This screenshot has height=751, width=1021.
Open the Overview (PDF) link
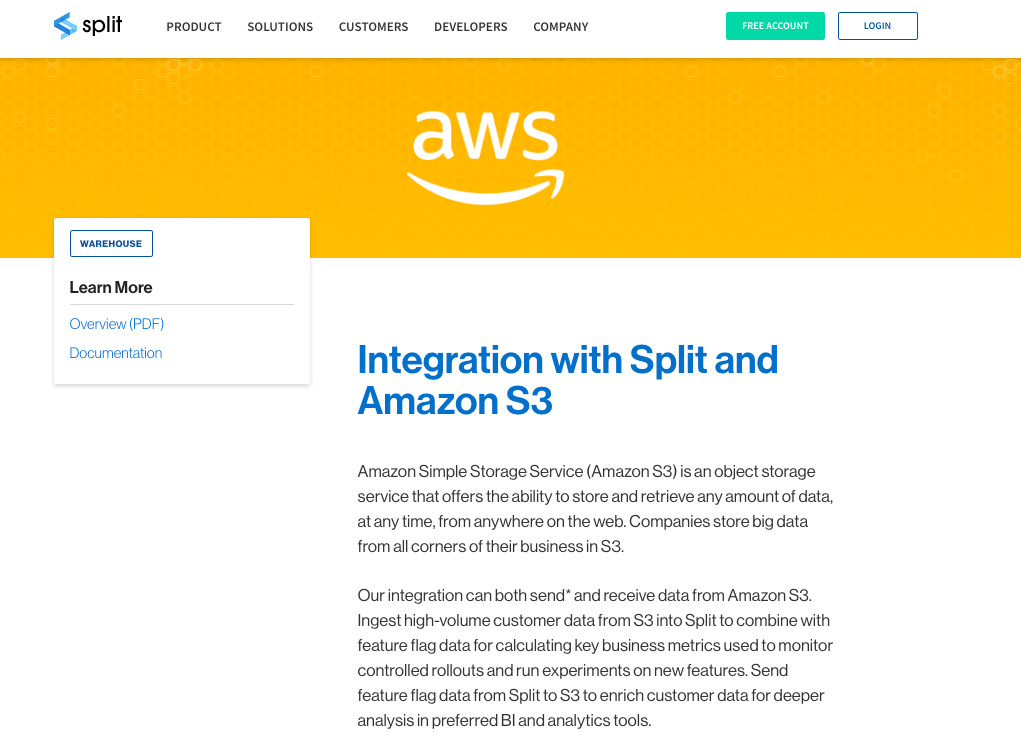point(116,324)
